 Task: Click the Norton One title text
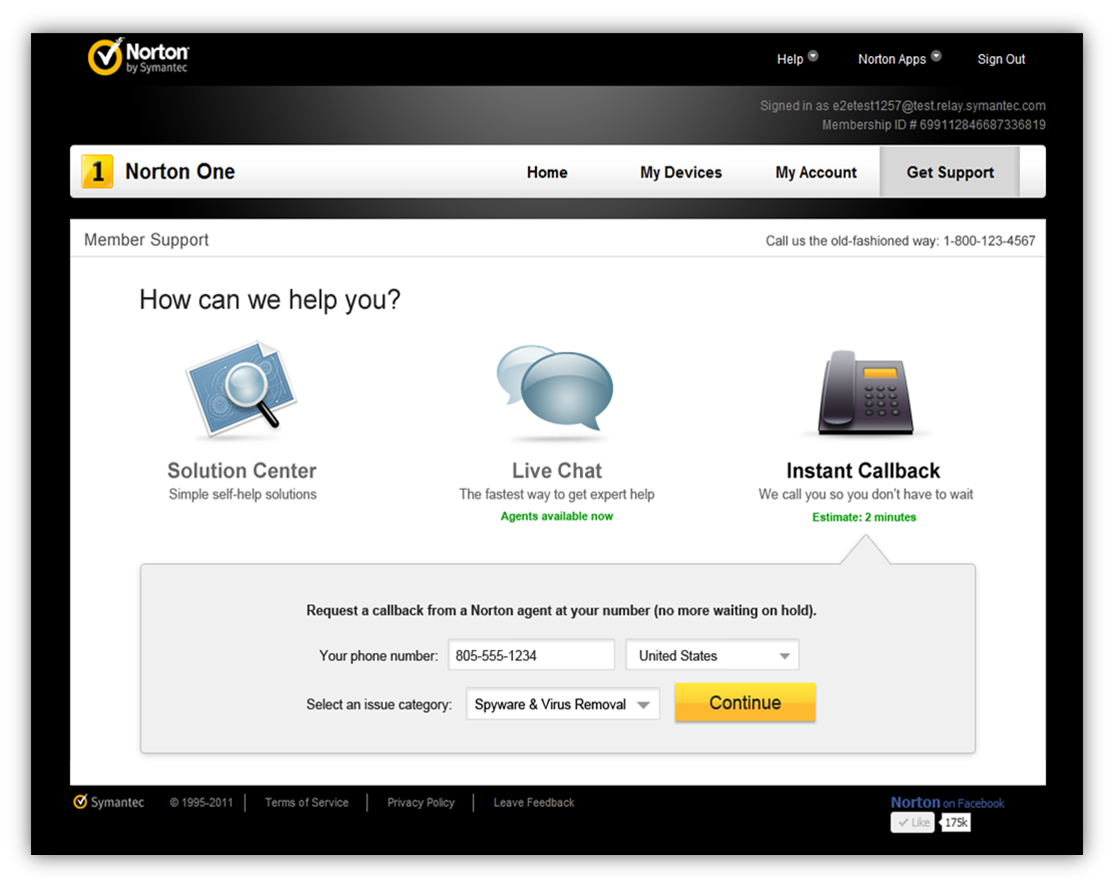[x=180, y=171]
